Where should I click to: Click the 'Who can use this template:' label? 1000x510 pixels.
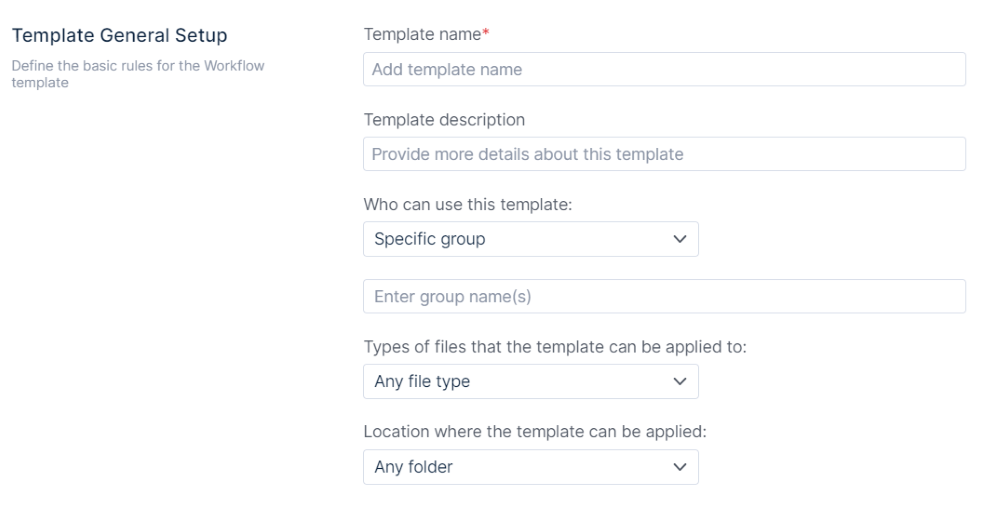(x=467, y=205)
